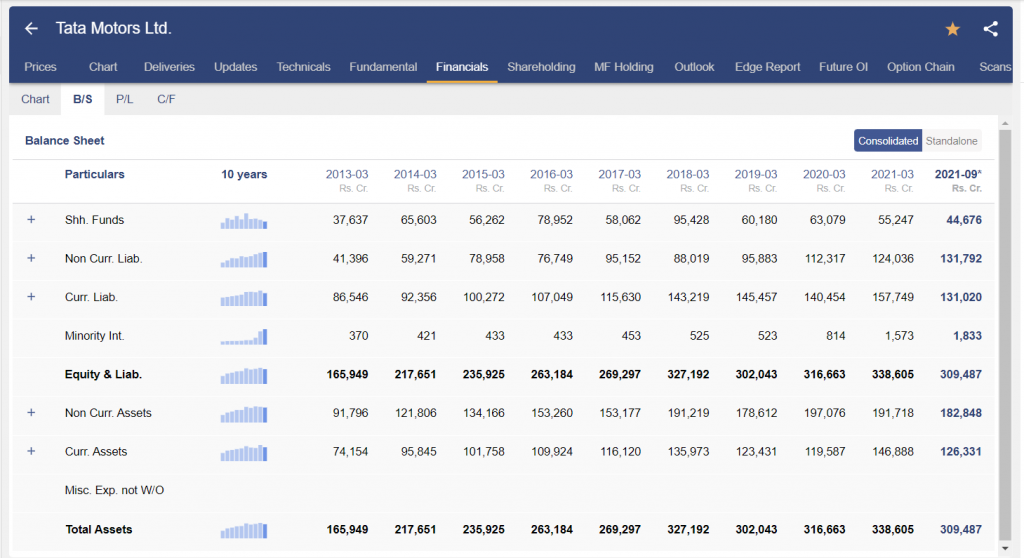
Task: Click the Particulars column header
Action: [94, 174]
